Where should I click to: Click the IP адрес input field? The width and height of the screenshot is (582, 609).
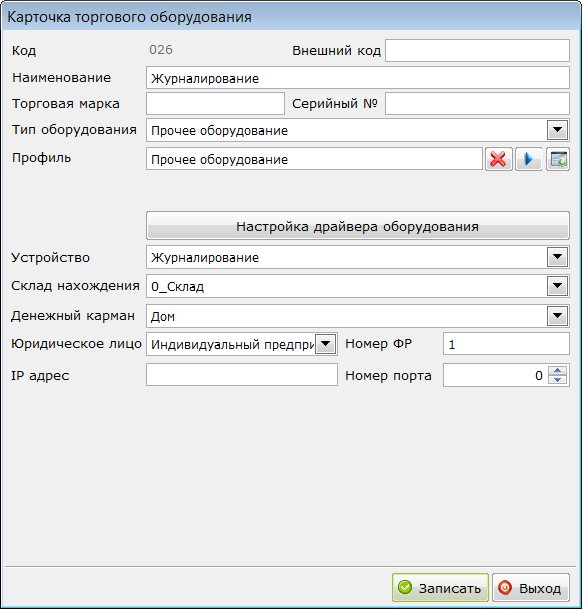click(x=242, y=375)
